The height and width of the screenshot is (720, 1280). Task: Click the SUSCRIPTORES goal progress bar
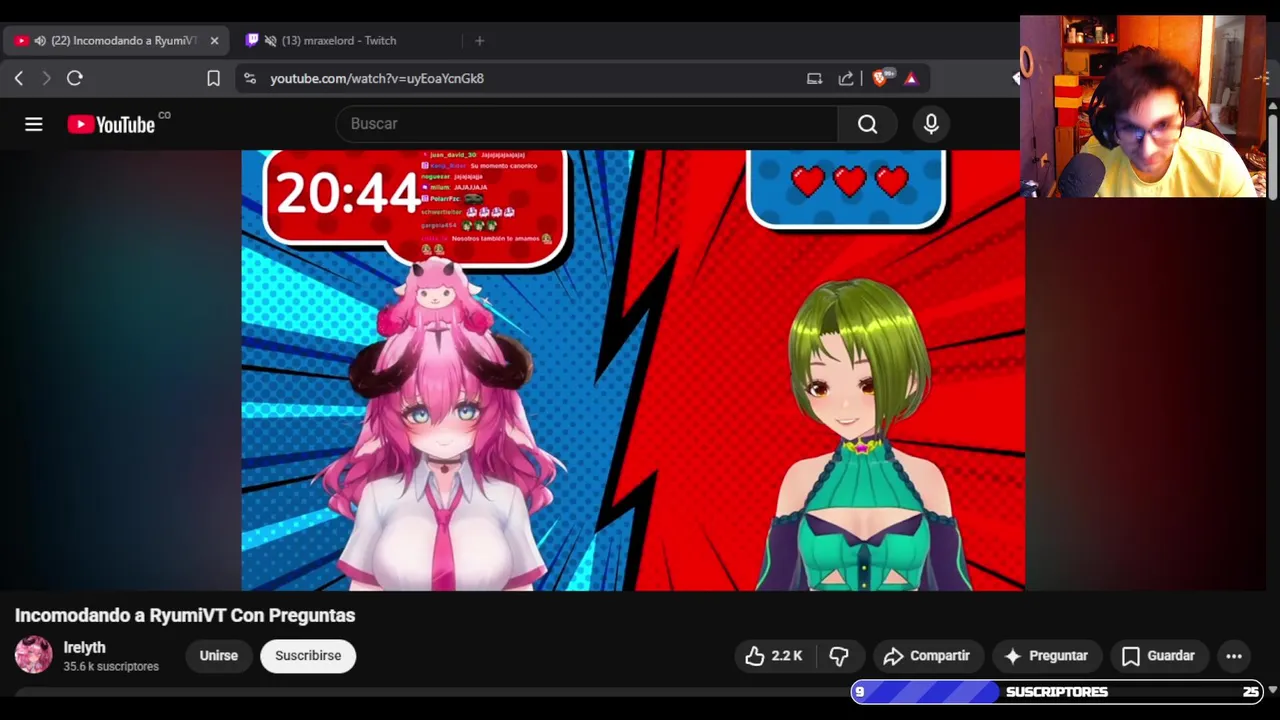(x=1056, y=692)
